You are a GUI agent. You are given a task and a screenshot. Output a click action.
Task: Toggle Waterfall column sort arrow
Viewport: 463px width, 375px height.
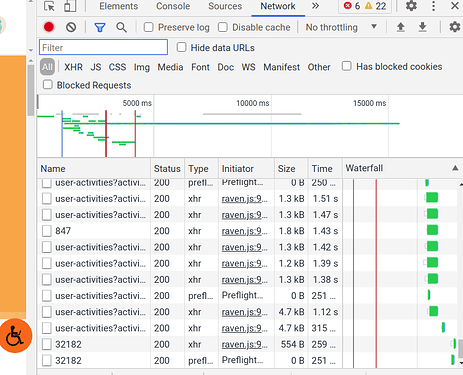tap(455, 168)
